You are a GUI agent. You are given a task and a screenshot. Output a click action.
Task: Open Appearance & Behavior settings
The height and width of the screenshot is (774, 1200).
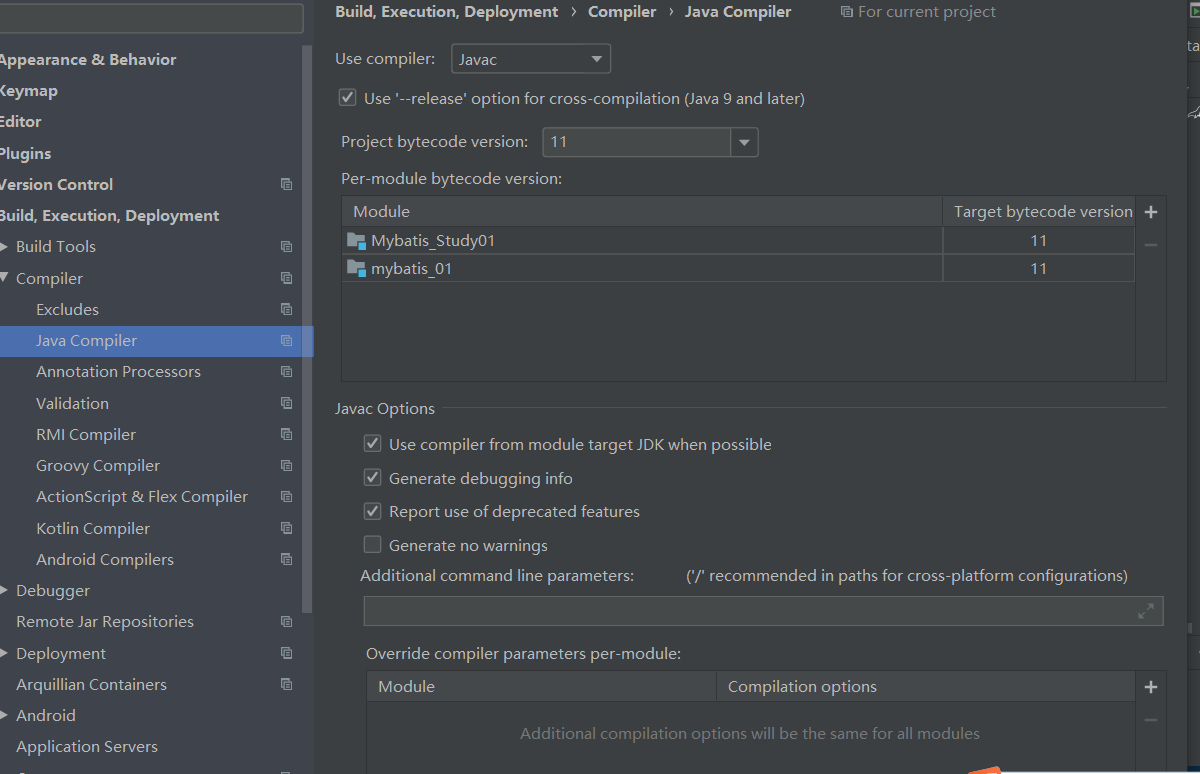point(87,59)
